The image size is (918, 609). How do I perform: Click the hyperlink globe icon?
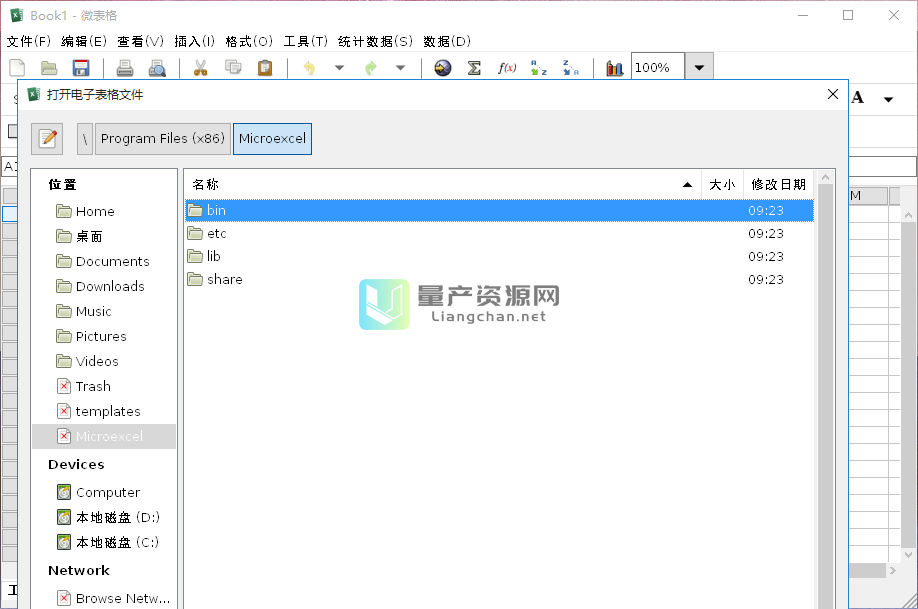(x=443, y=68)
